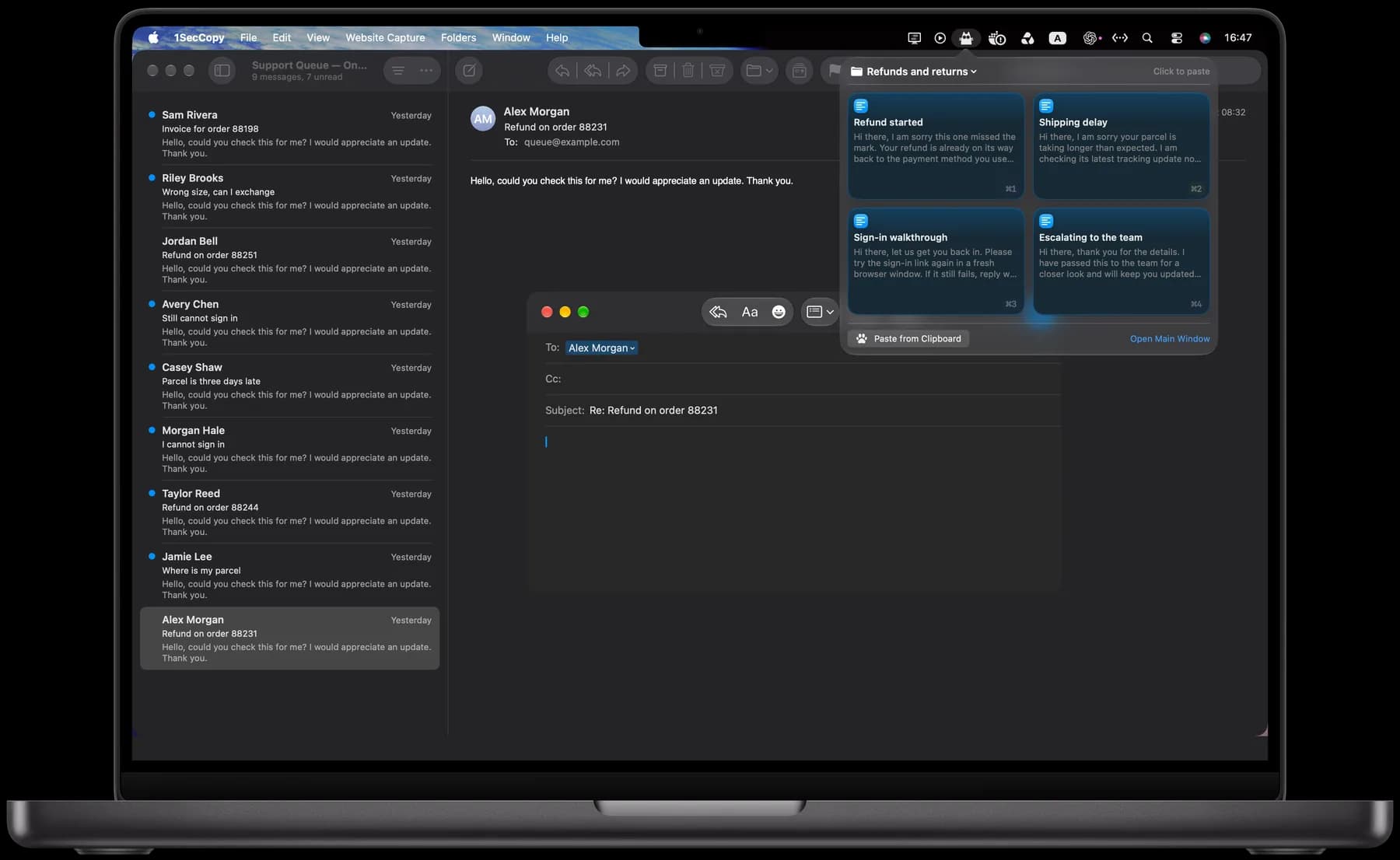Select Riley Brooks' Wrong size email
This screenshot has height=860, width=1400.
[289, 197]
